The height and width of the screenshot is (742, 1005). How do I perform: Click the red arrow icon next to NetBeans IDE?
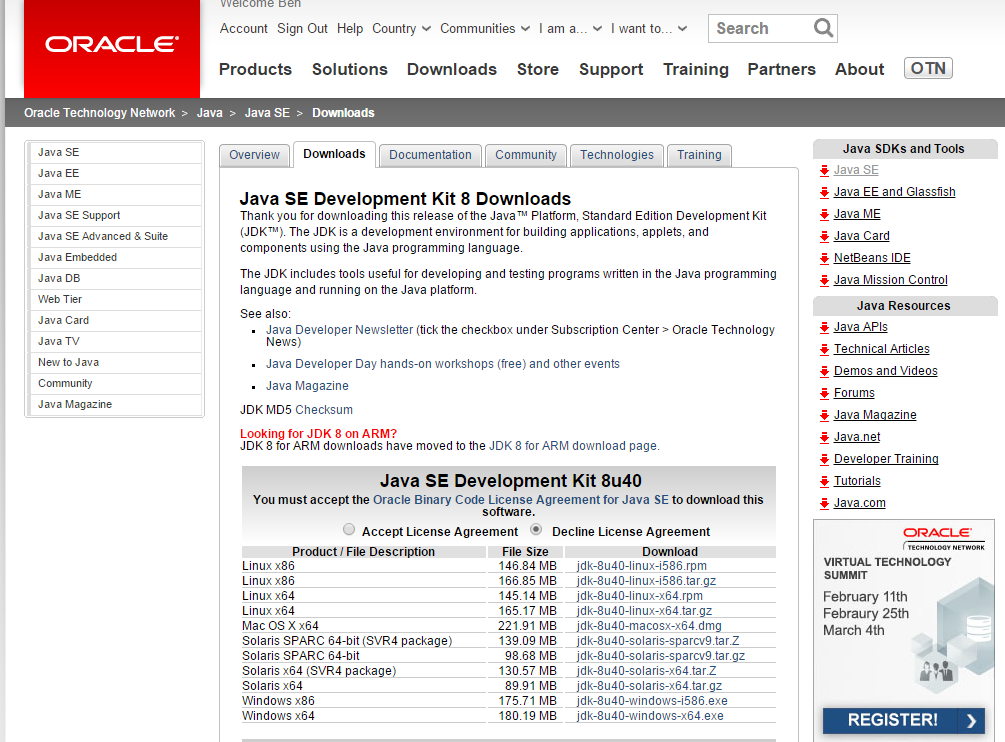(x=824, y=258)
